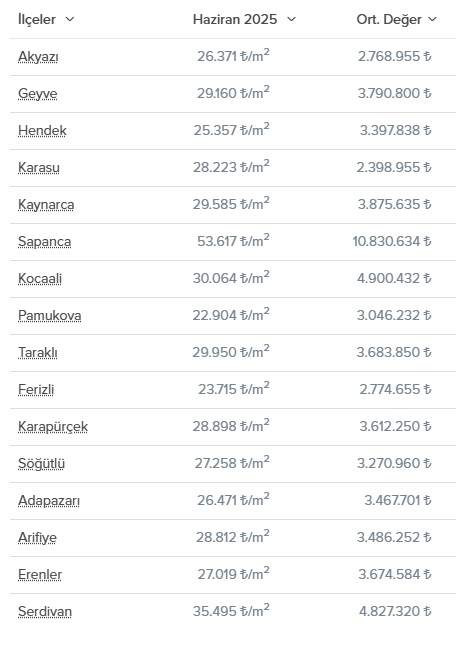Viewport: 456px width, 649px height.
Task: Select the Arifiye district link
Action: pyautogui.click(x=37, y=538)
